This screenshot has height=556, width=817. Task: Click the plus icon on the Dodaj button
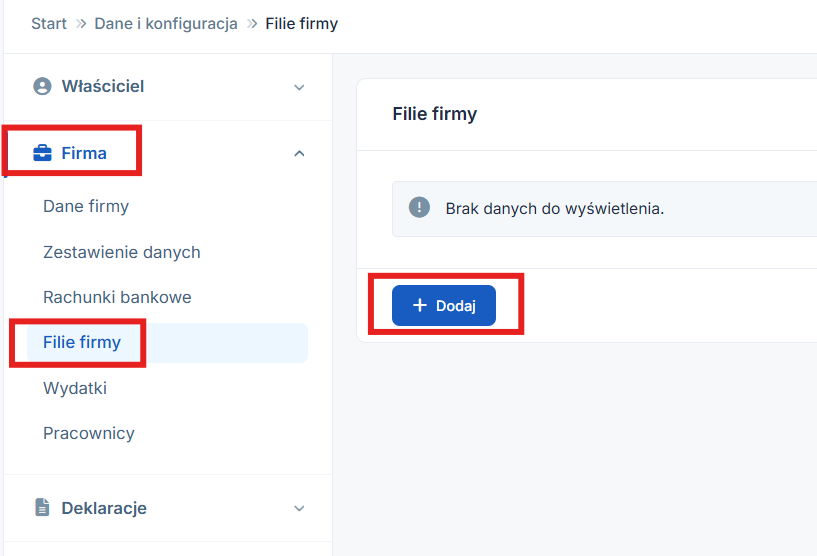pyautogui.click(x=420, y=305)
